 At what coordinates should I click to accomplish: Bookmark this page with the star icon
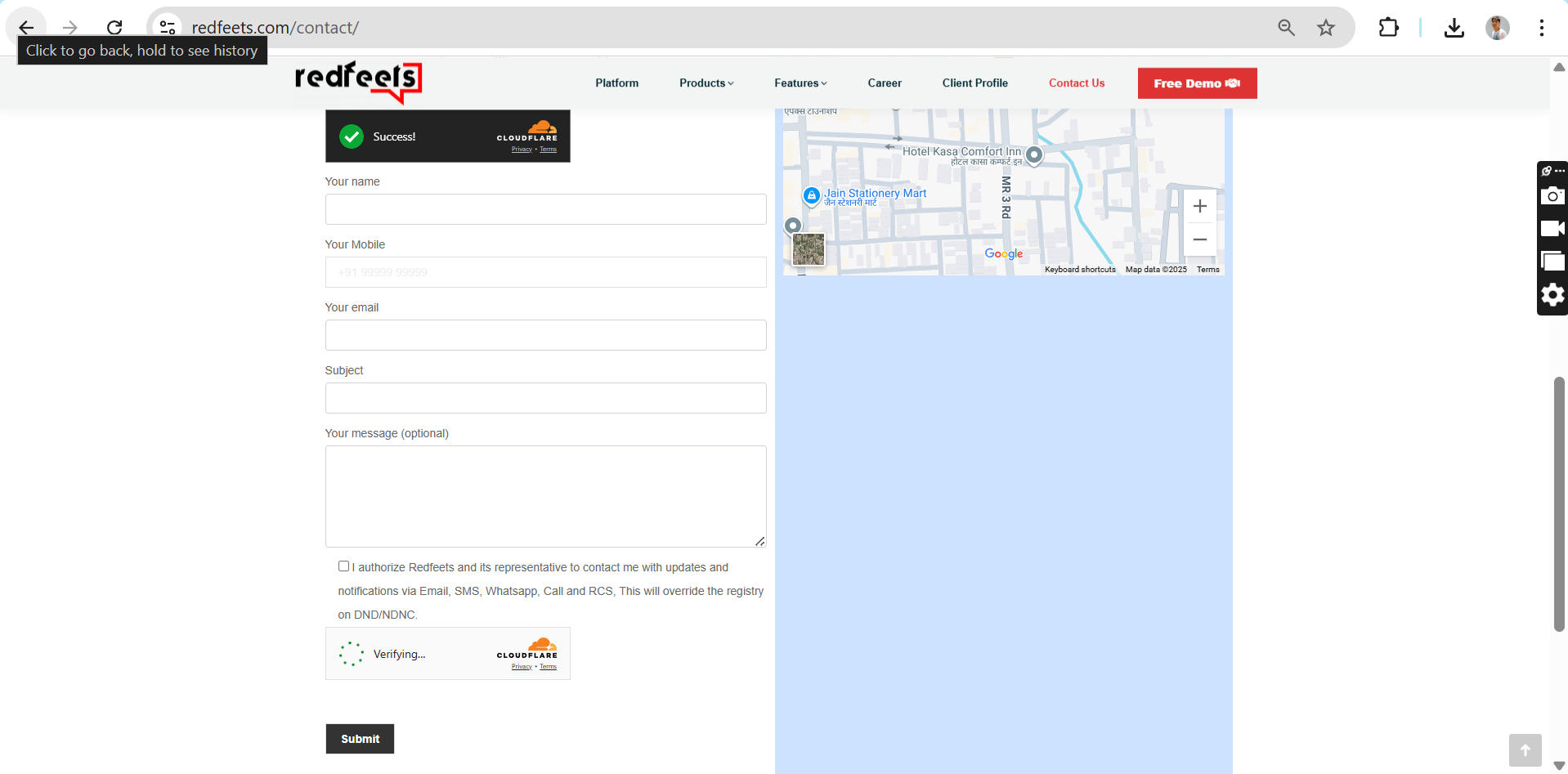click(x=1325, y=28)
